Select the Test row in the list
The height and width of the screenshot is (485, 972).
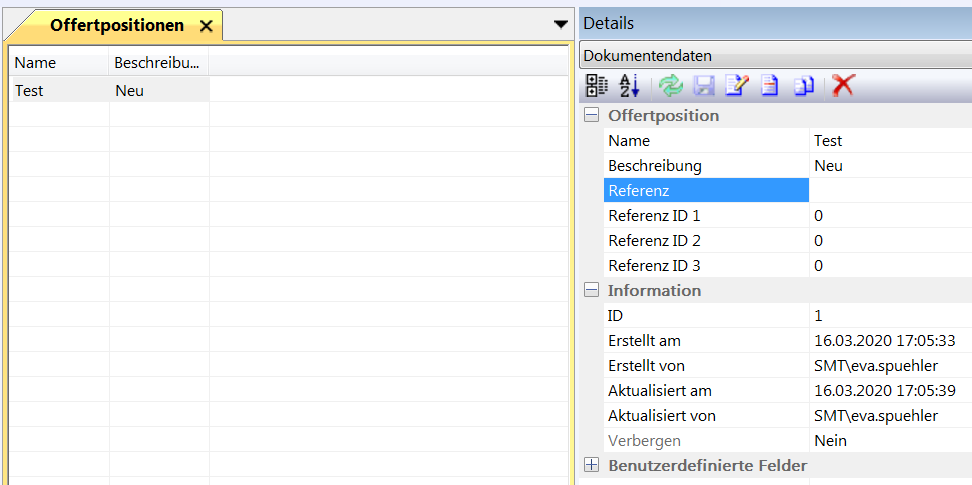pos(60,90)
